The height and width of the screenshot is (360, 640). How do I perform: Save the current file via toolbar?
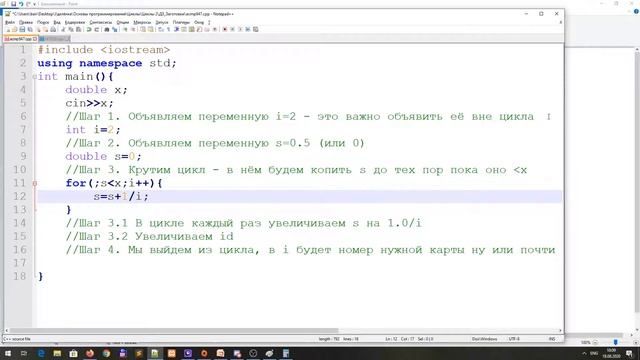(22, 29)
